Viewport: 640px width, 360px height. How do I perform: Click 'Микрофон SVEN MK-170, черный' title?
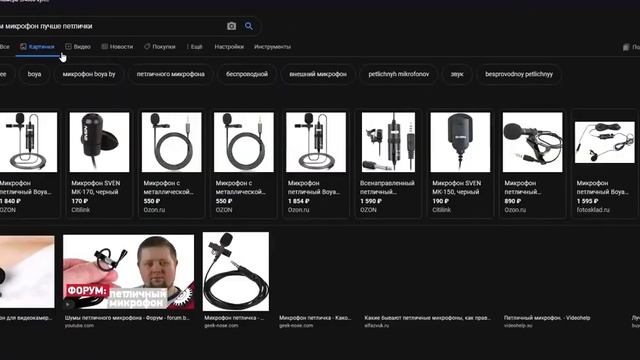(96, 187)
